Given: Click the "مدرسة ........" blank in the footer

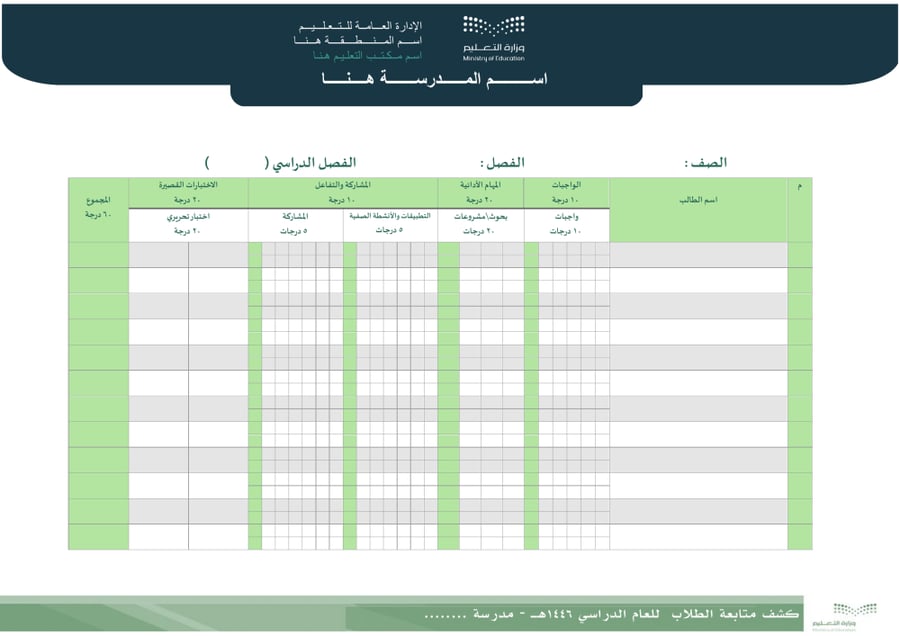Looking at the screenshot, I should (x=470, y=615).
